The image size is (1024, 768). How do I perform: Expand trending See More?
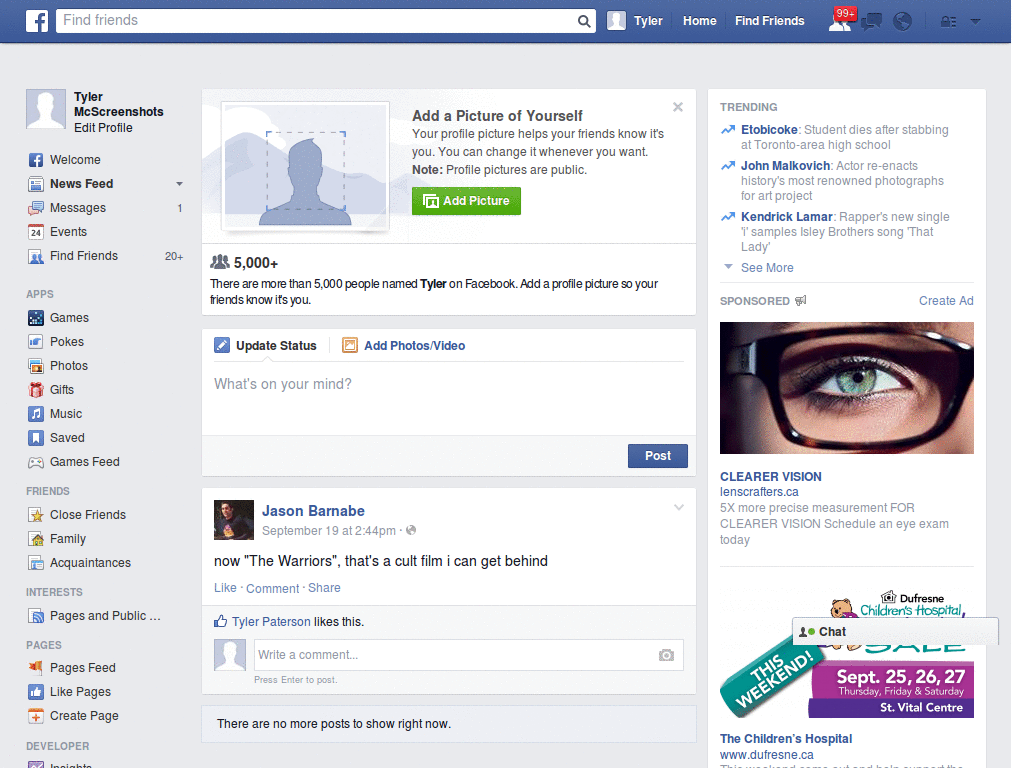tap(767, 268)
